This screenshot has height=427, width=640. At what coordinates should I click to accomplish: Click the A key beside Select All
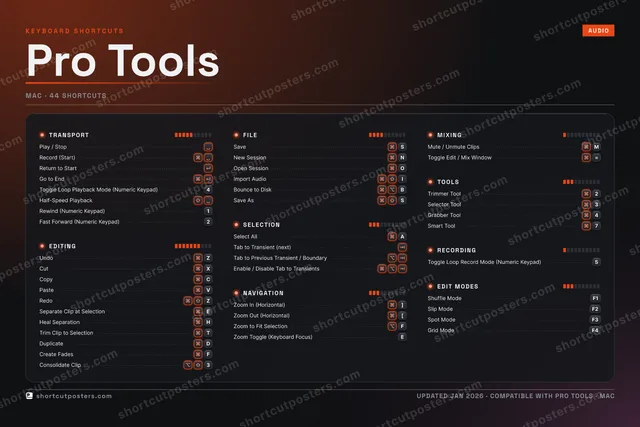402,236
